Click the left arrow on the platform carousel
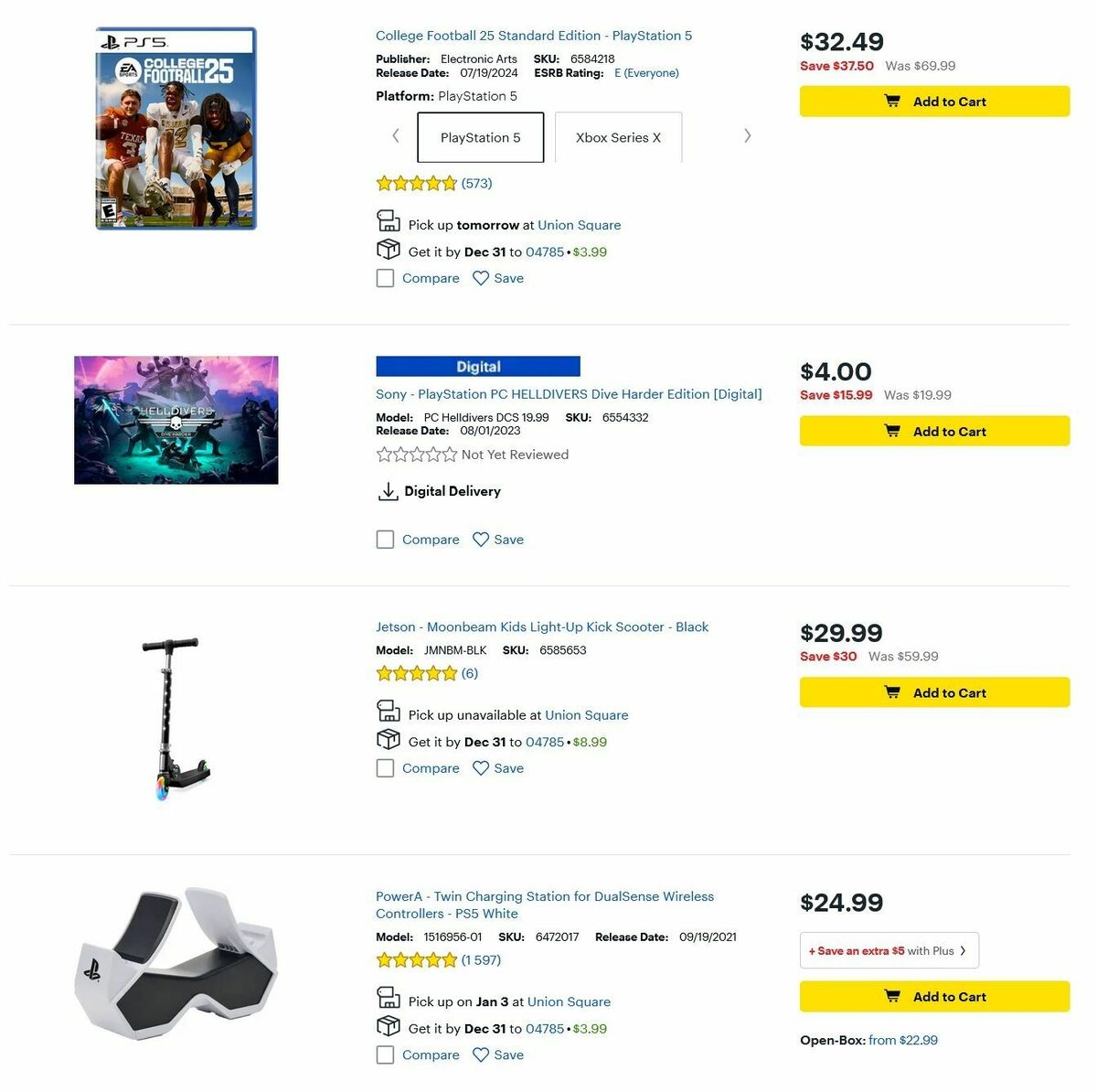This screenshot has height=1092, width=1097. (395, 135)
